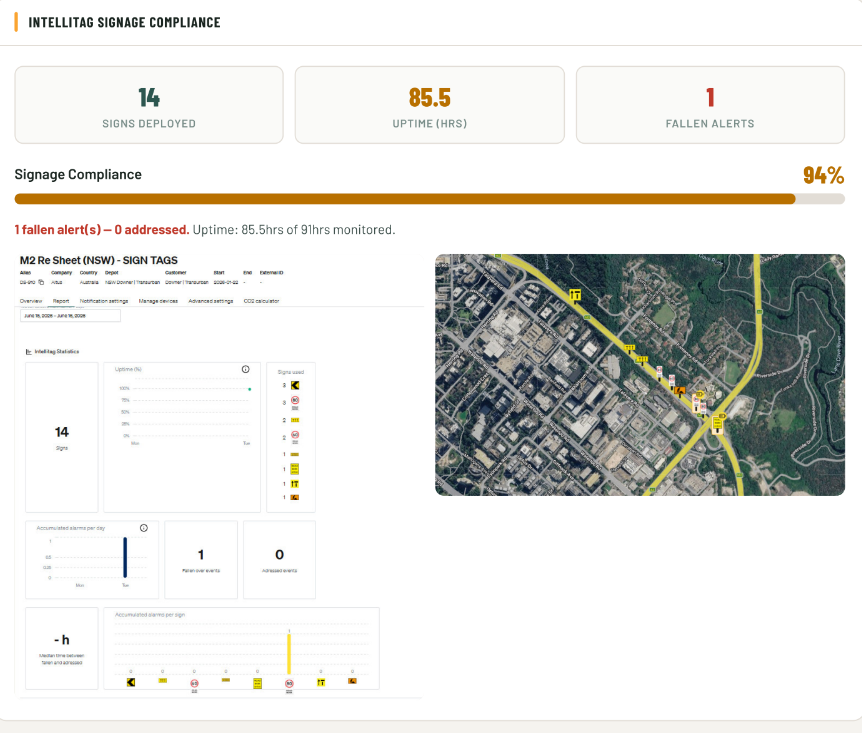
Task: Switch to the Advanced settings tab
Action: pos(211,301)
